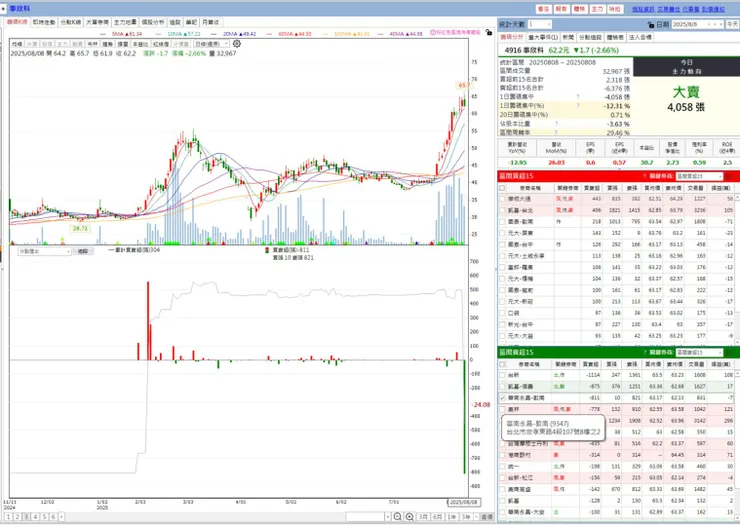This screenshot has width=740, height=525.
Task: Click help icon in 區間買超15 header
Action: click(x=645, y=176)
